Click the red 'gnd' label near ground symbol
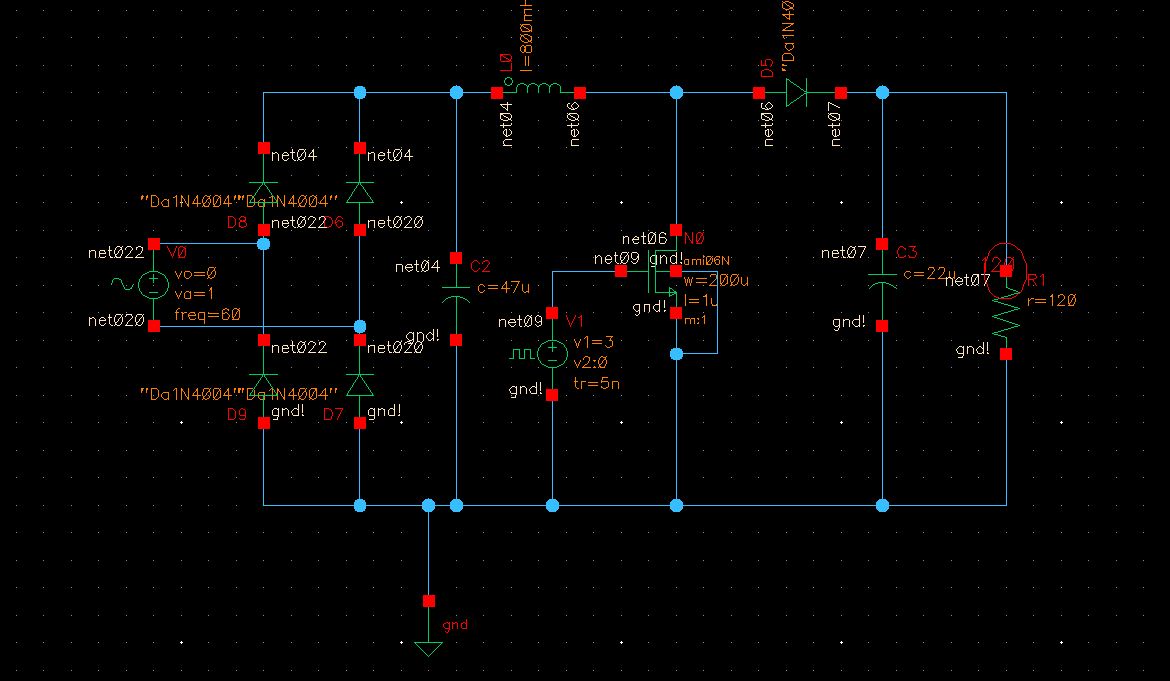The height and width of the screenshot is (681, 1170). click(x=455, y=625)
